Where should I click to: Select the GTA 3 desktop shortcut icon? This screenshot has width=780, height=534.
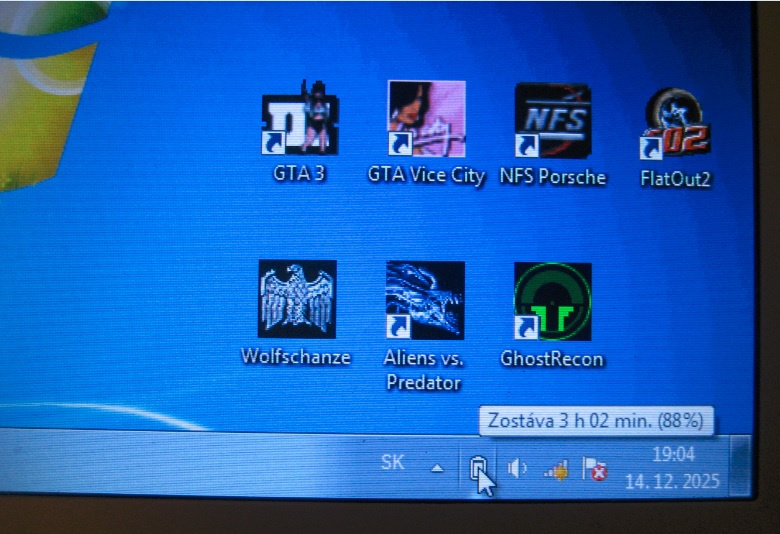pyautogui.click(x=300, y=118)
